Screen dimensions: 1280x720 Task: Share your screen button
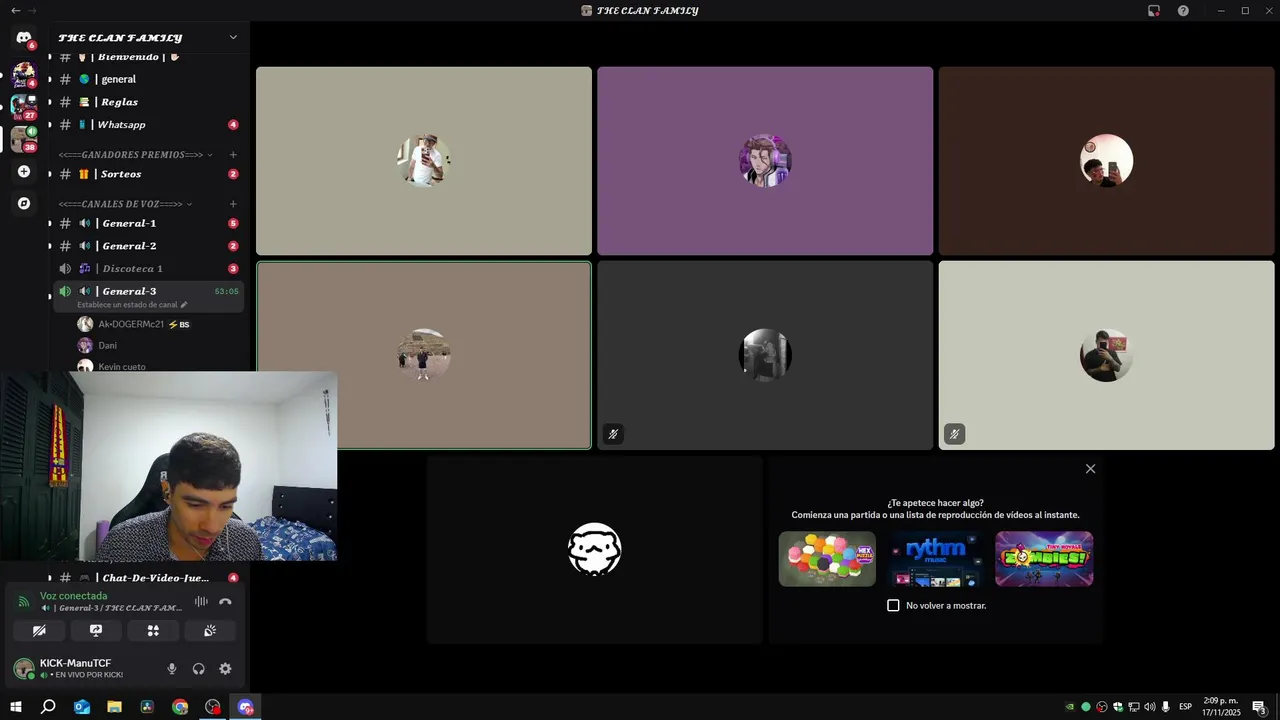click(96, 631)
